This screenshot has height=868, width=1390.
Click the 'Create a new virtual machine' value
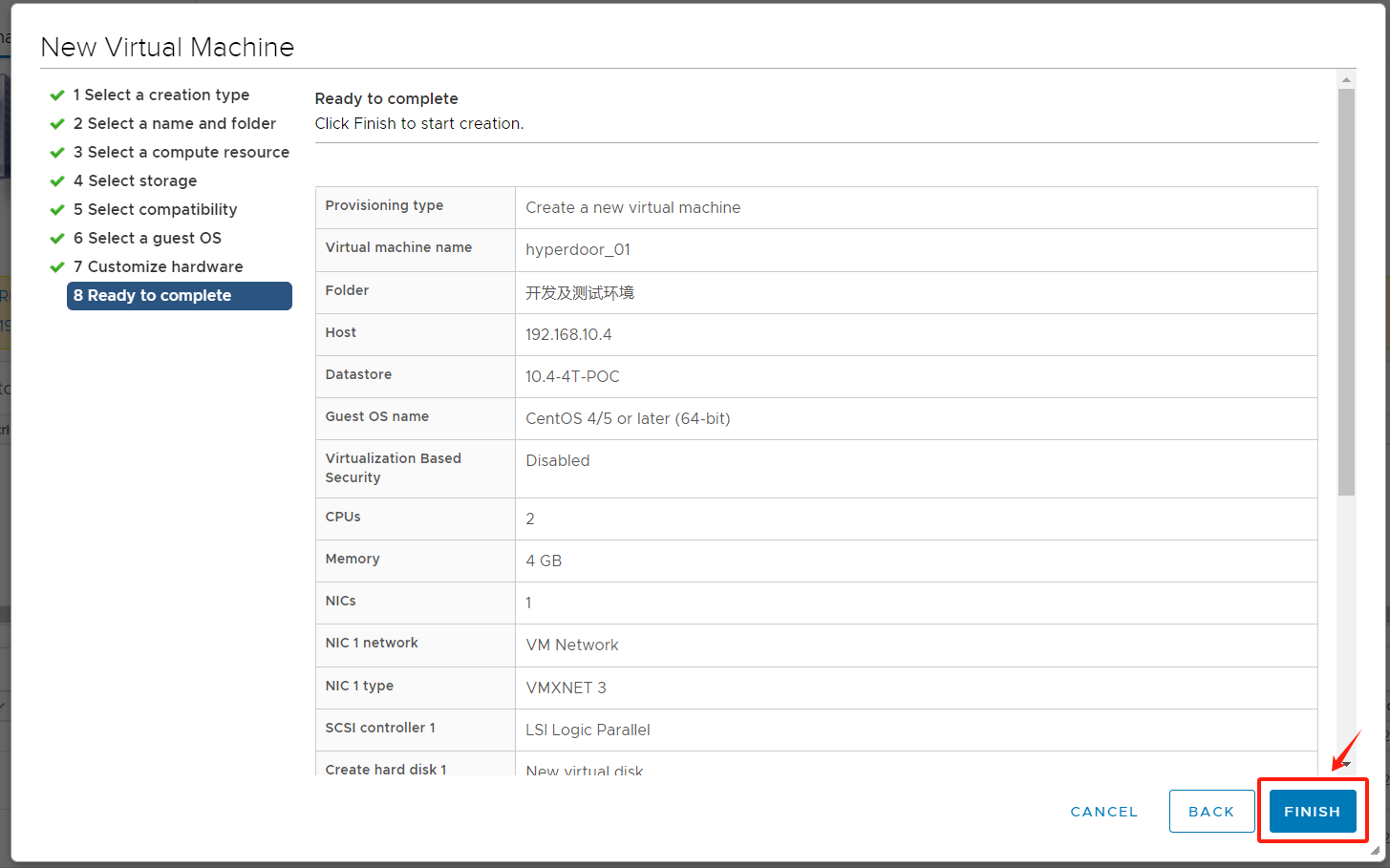[633, 208]
